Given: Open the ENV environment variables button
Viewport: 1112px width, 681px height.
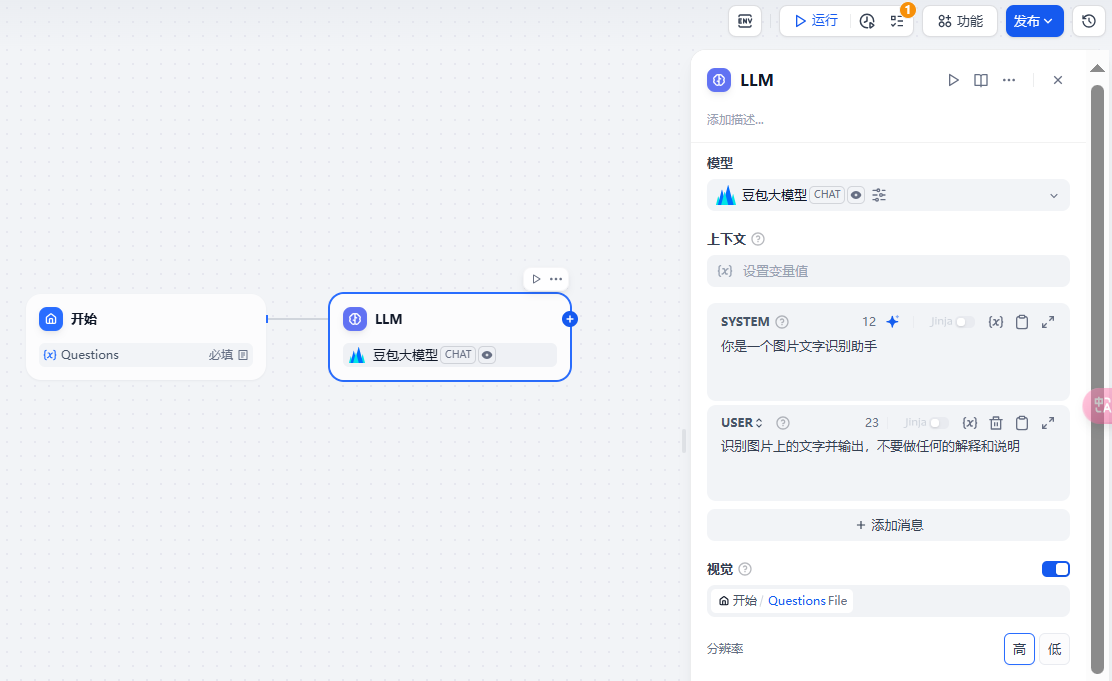Looking at the screenshot, I should pos(745,21).
